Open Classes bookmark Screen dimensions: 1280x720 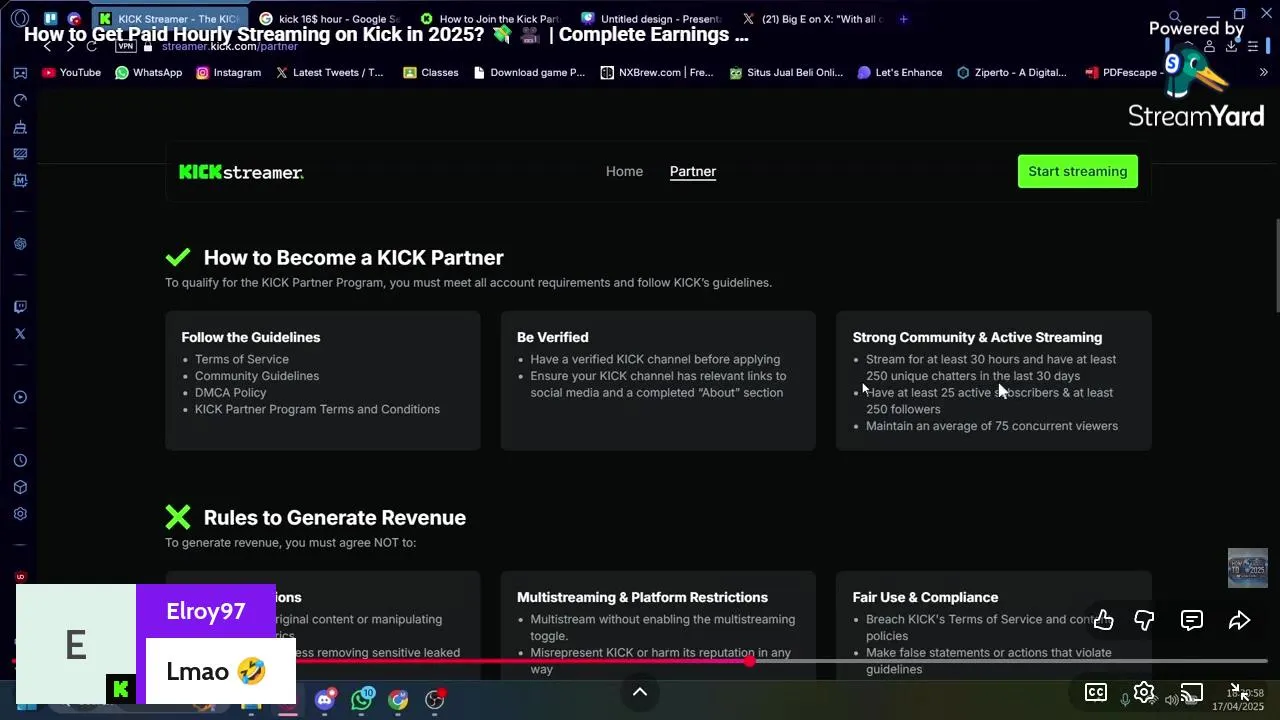pyautogui.click(x=430, y=72)
